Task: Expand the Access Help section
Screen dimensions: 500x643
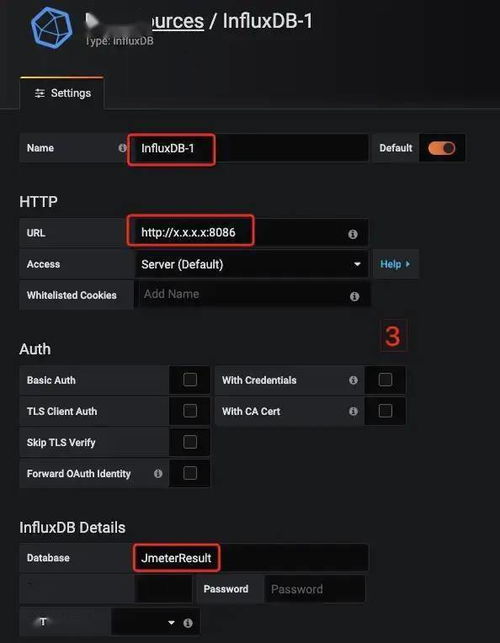Action: 395,264
